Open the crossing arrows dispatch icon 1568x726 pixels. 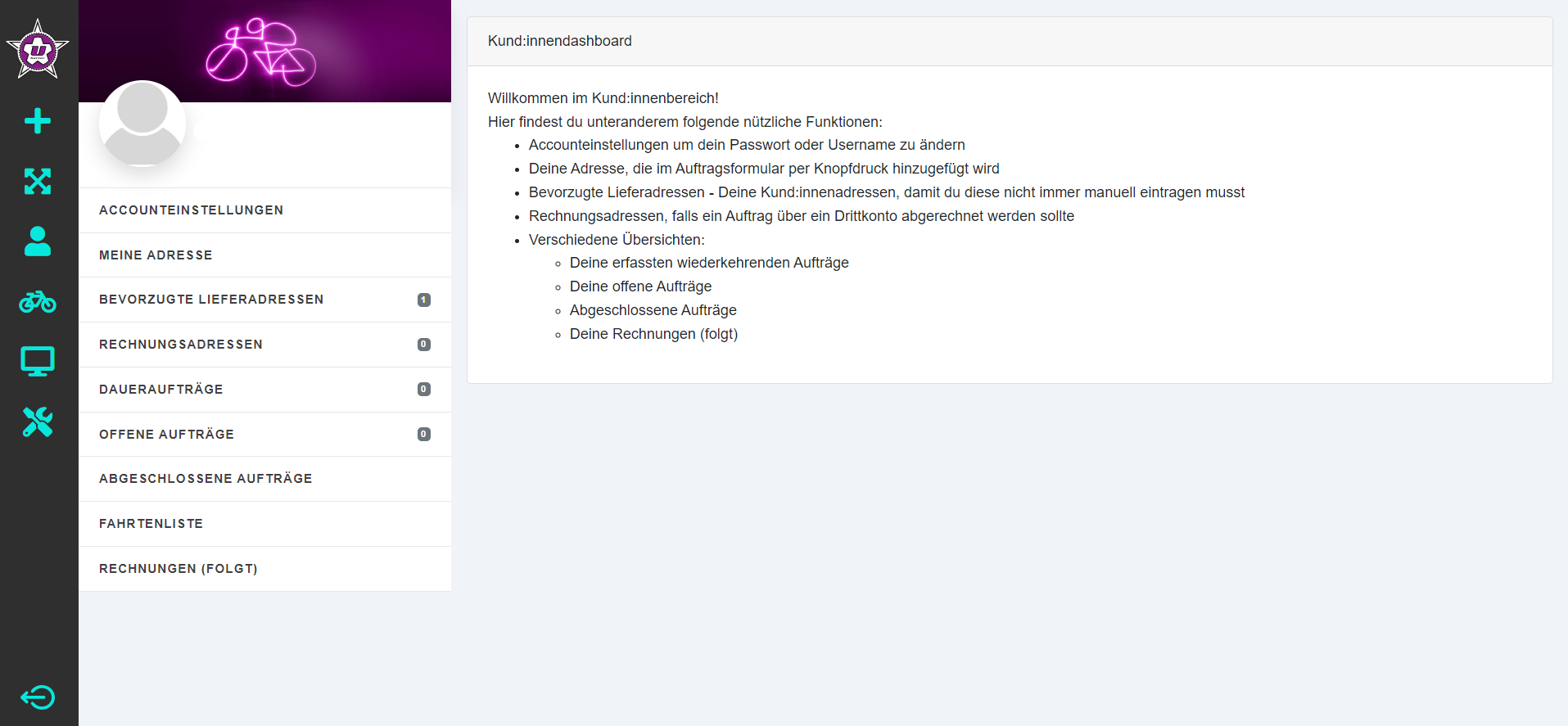point(38,181)
